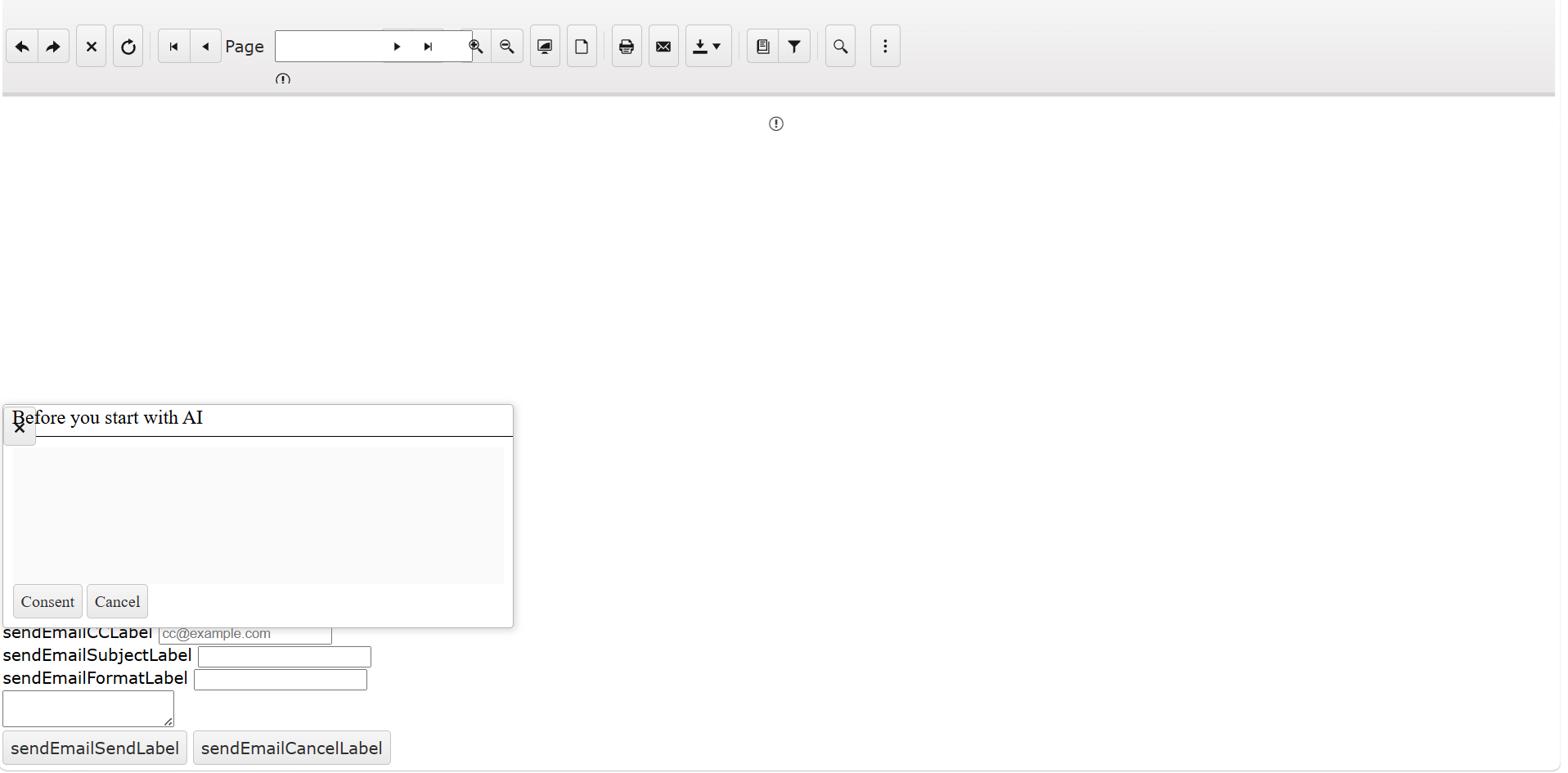Screen dimensions: 1568x773
Task: Close the 'Before you start with AI' dialog
Action: tap(20, 427)
